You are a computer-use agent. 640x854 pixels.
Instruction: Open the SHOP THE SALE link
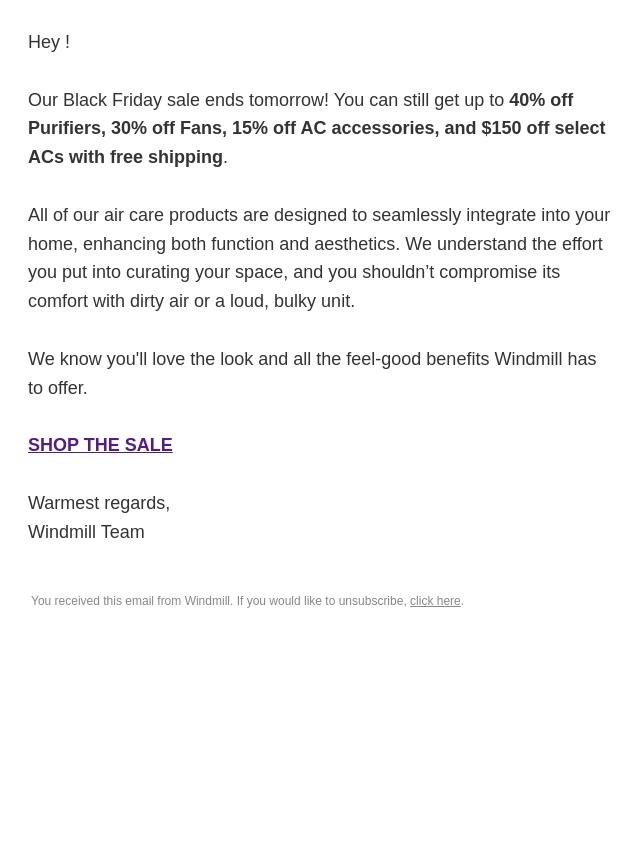100,445
